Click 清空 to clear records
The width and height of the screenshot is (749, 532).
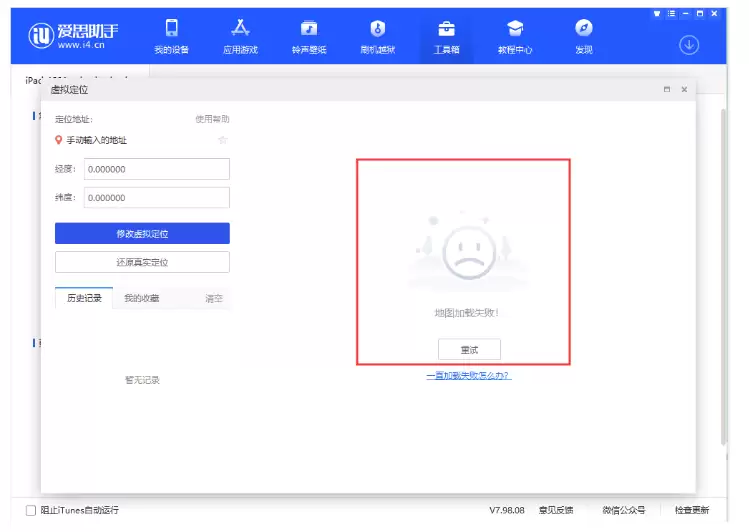[214, 298]
